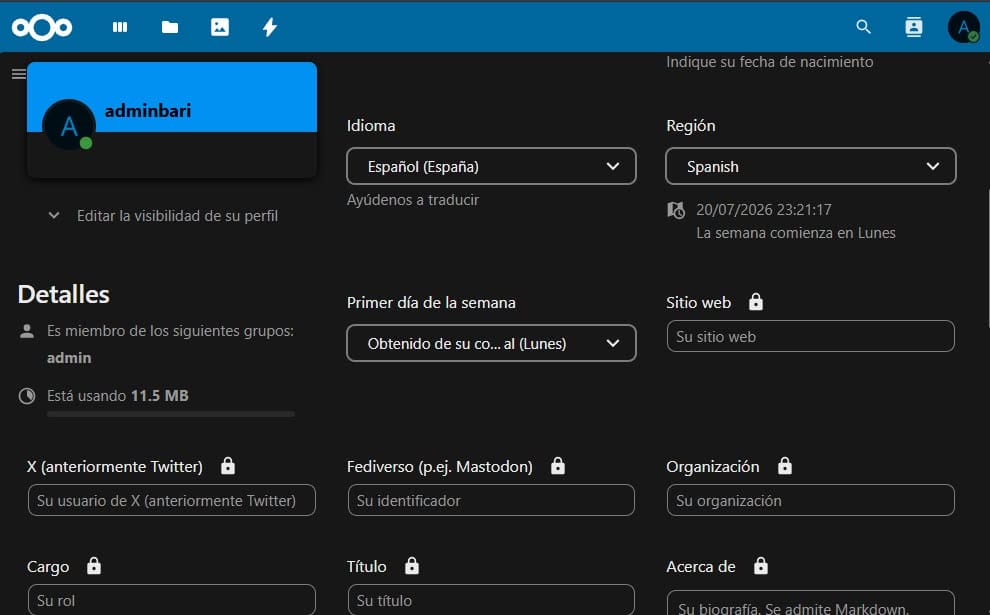Viewport: 990px width, 615px height.
Task: Click the group member person icon
Action: pos(27,331)
